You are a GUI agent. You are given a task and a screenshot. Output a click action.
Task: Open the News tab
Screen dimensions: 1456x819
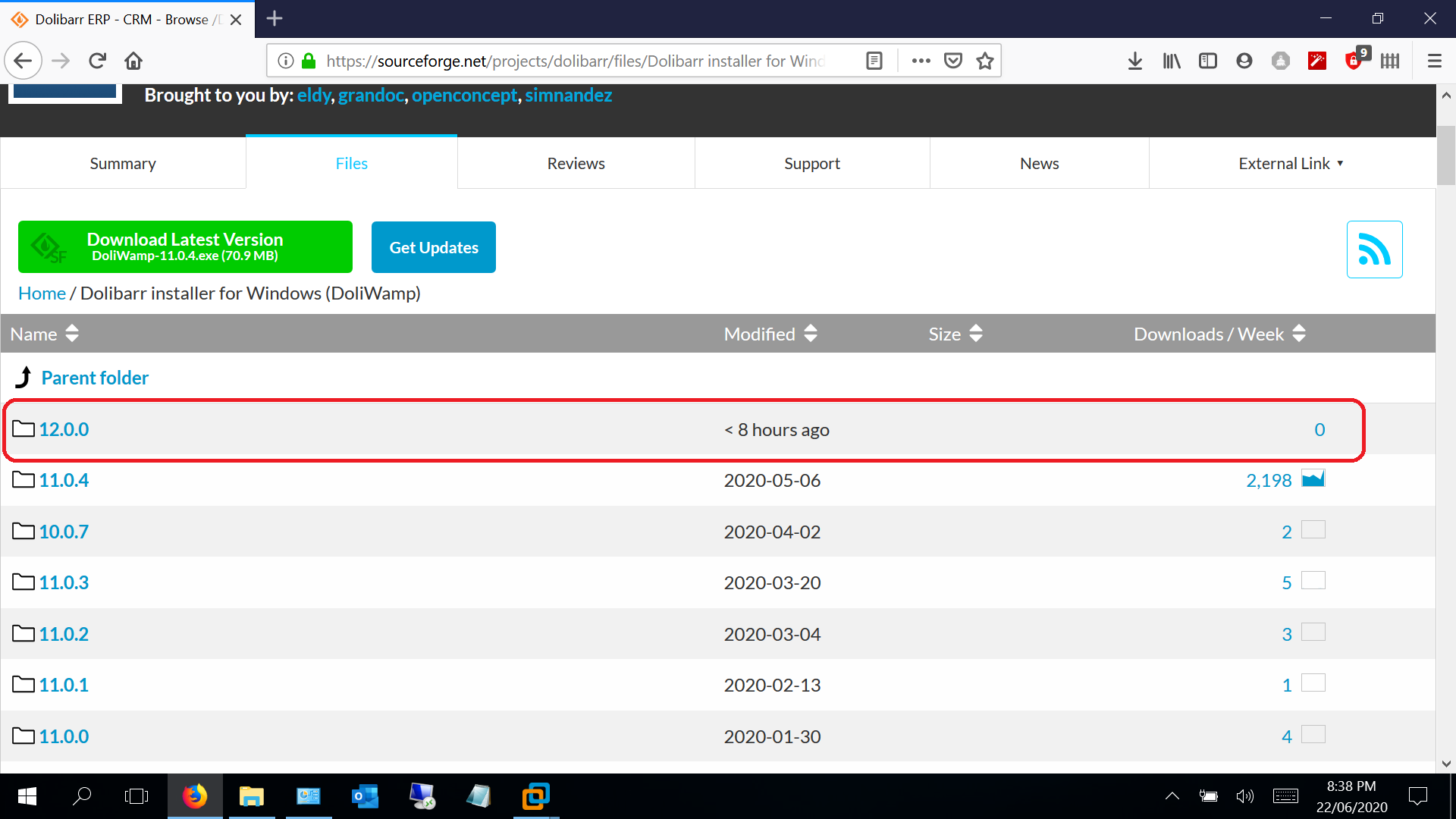[1039, 163]
